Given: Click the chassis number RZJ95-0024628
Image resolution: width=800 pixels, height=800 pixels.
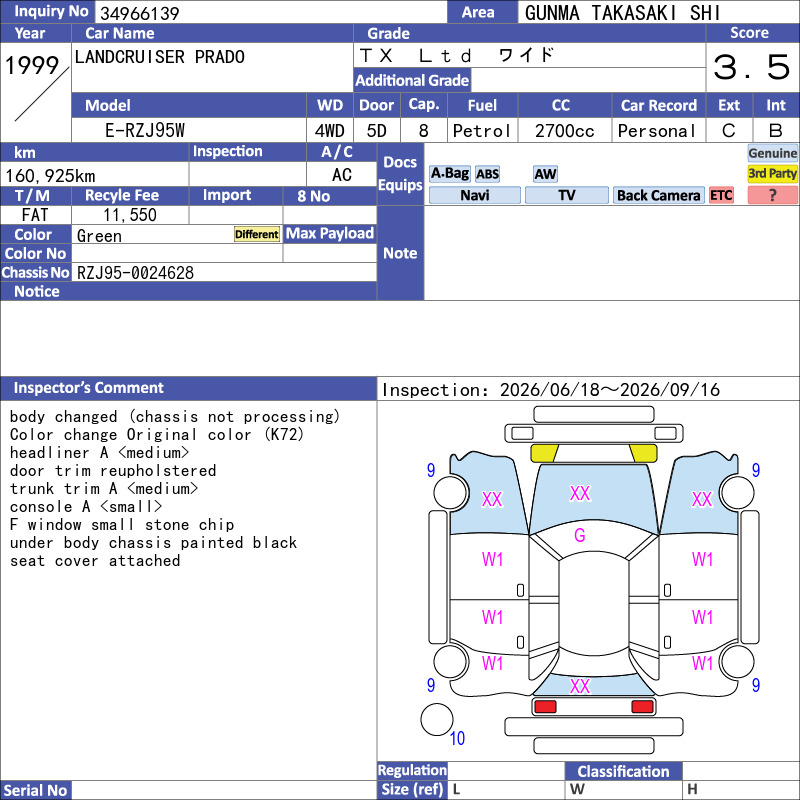Looking at the screenshot, I should pyautogui.click(x=135, y=273).
